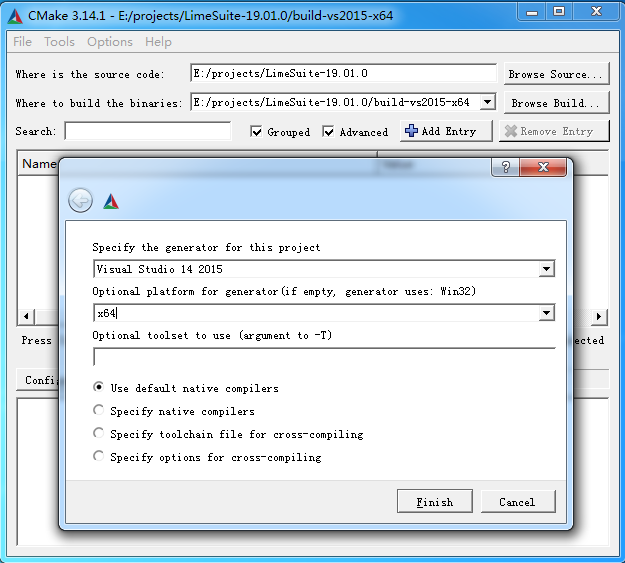
Task: Open the Help menu
Action: coord(158,41)
